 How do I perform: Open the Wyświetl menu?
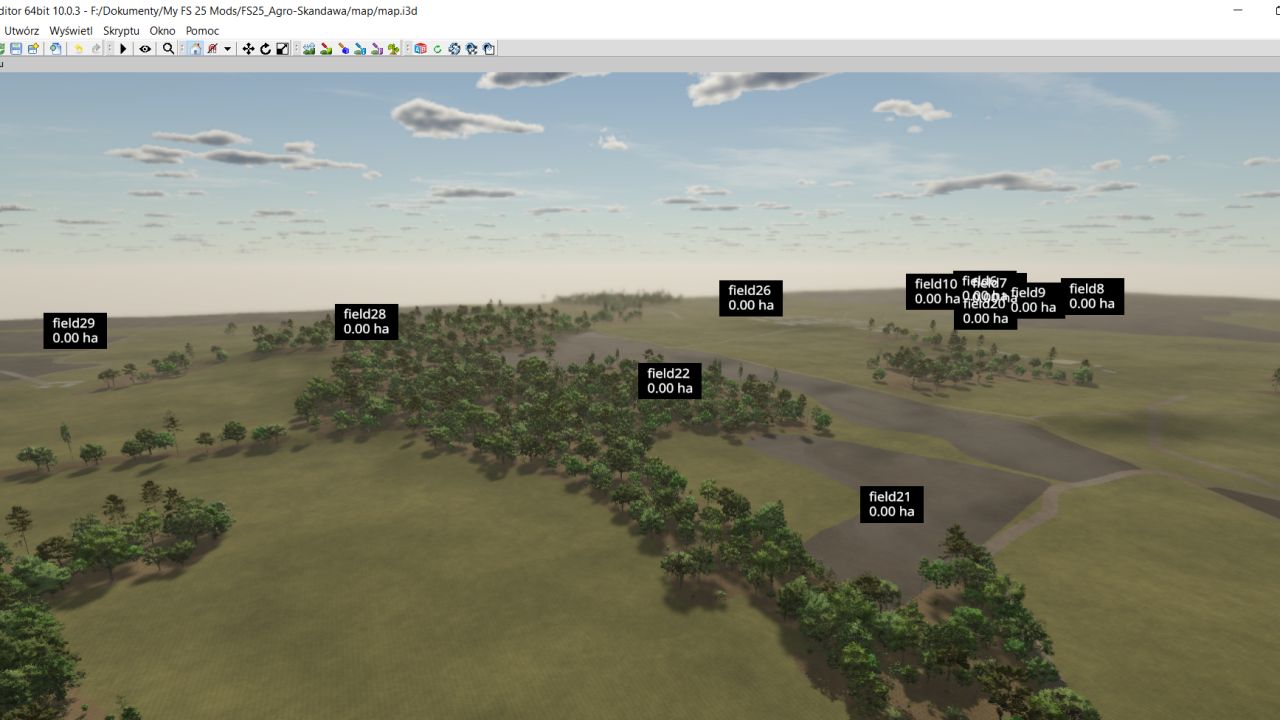[71, 31]
